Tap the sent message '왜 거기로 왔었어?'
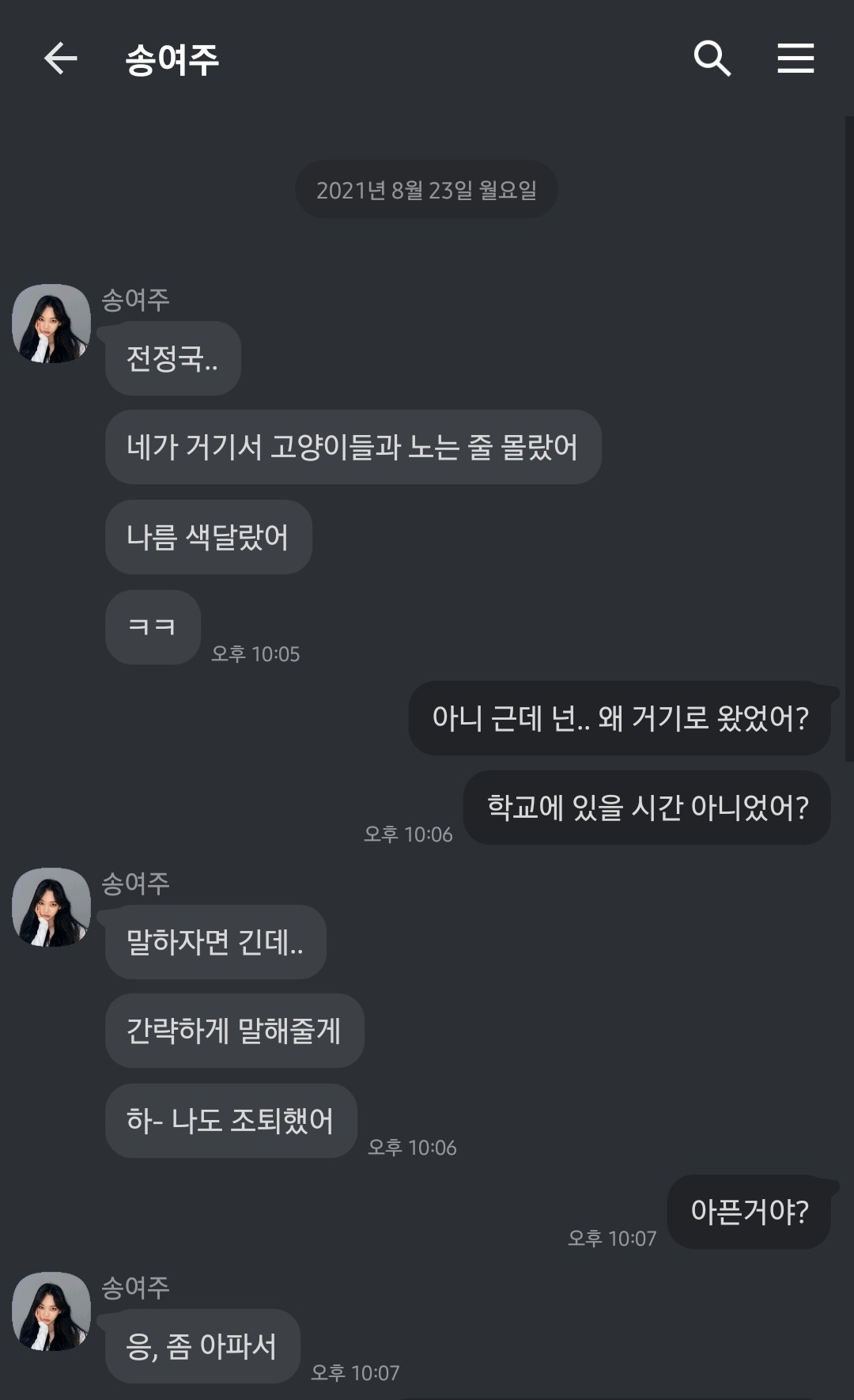 [x=619, y=718]
